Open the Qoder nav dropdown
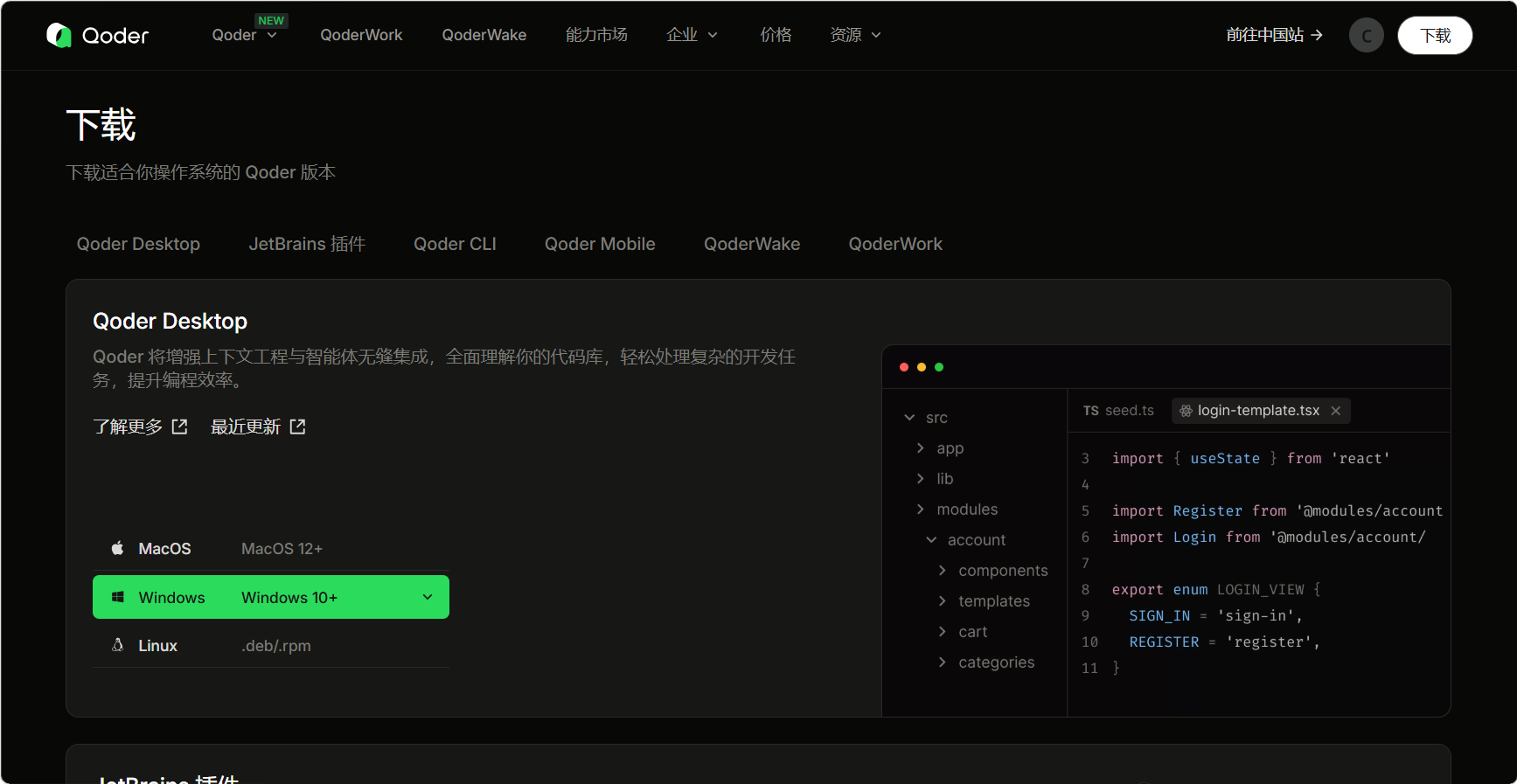This screenshot has height=784, width=1517. pos(244,35)
